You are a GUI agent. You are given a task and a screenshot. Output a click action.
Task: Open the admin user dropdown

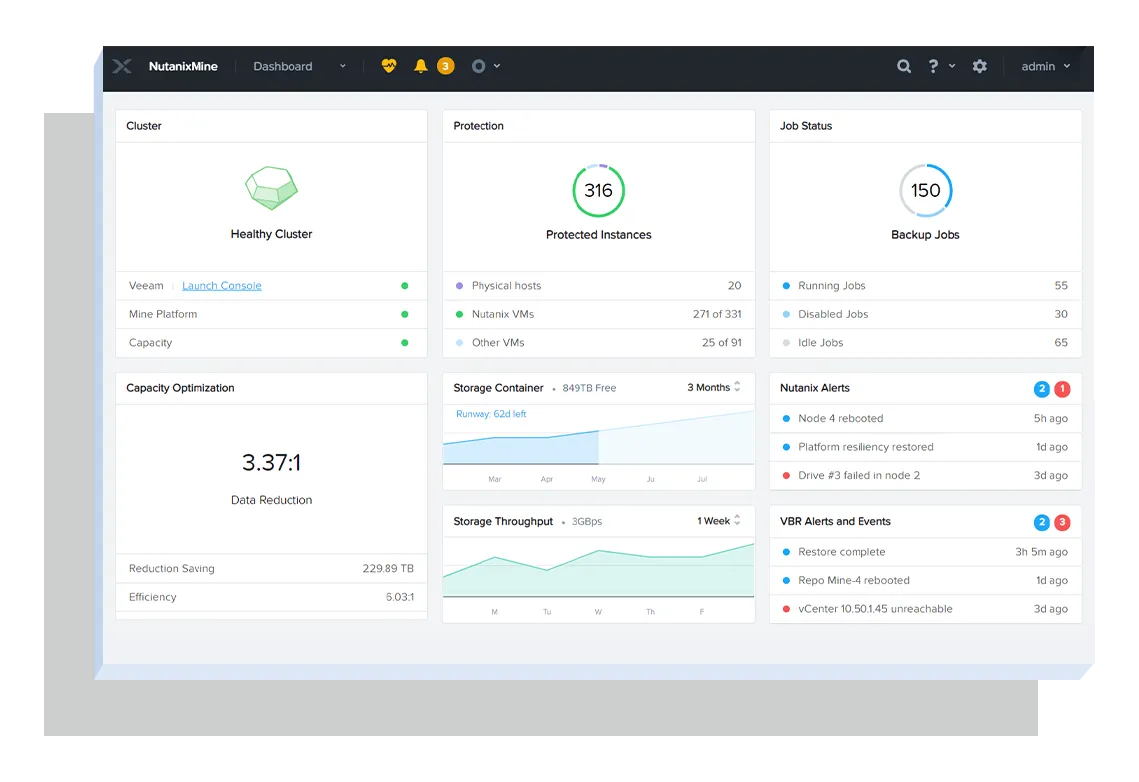1046,66
